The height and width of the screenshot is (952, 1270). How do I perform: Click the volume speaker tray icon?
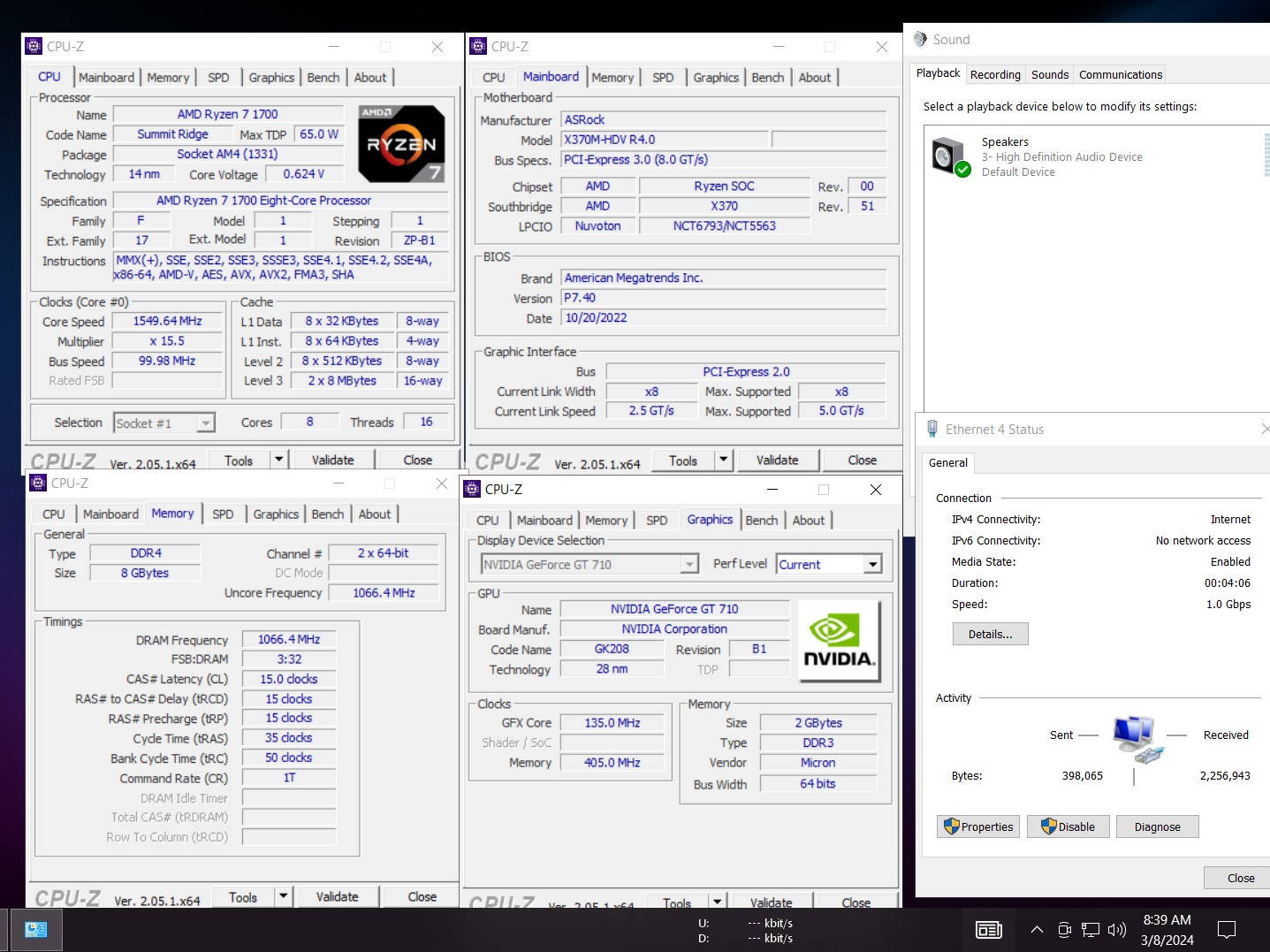tap(1116, 930)
